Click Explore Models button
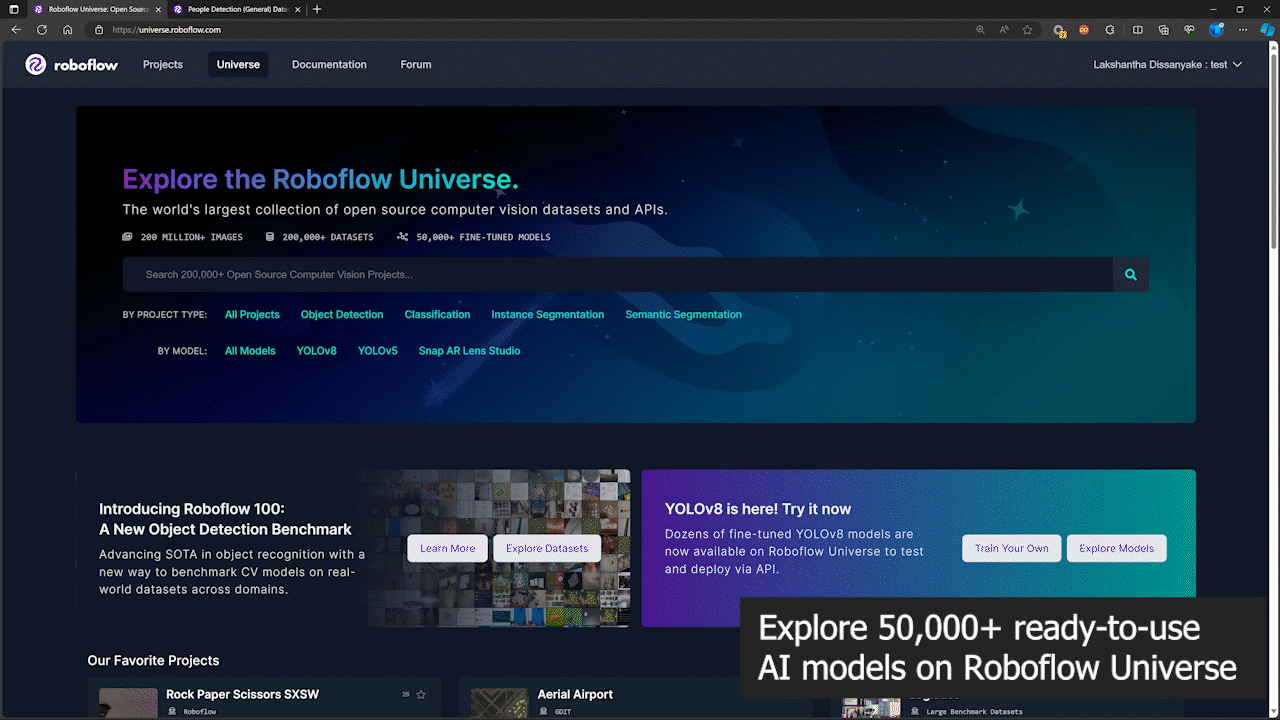1280x720 pixels. [1116, 548]
